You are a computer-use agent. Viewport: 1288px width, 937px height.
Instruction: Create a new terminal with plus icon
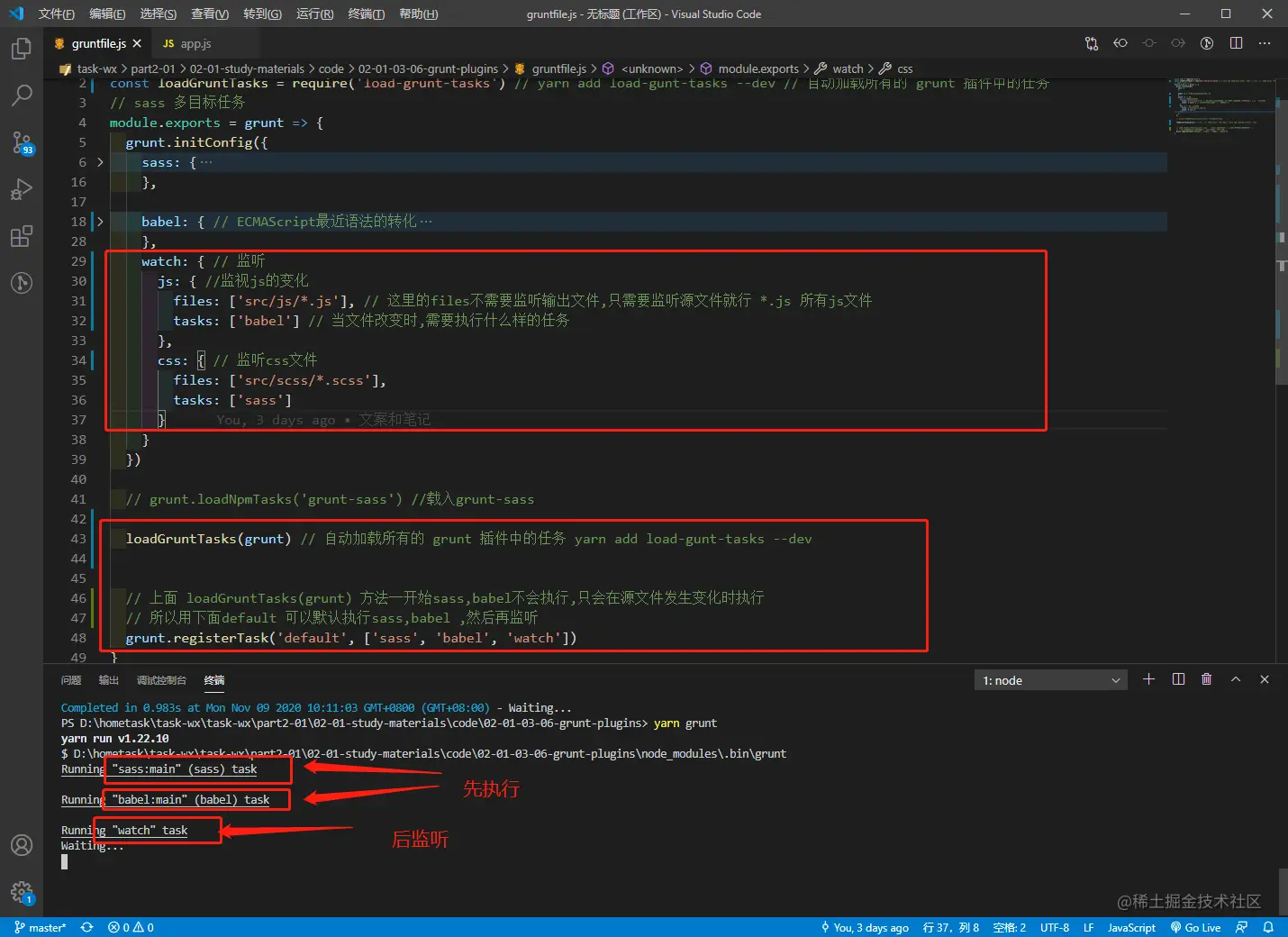pos(1148,679)
